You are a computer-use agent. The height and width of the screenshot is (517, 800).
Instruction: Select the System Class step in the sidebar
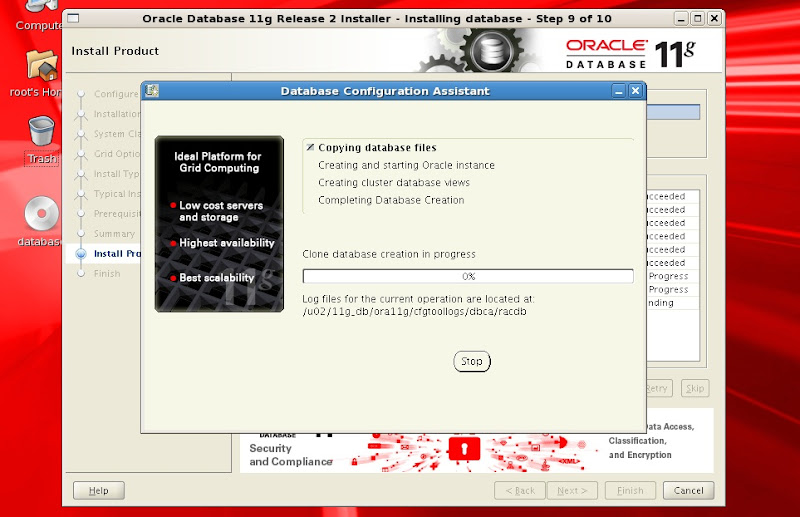(117, 134)
